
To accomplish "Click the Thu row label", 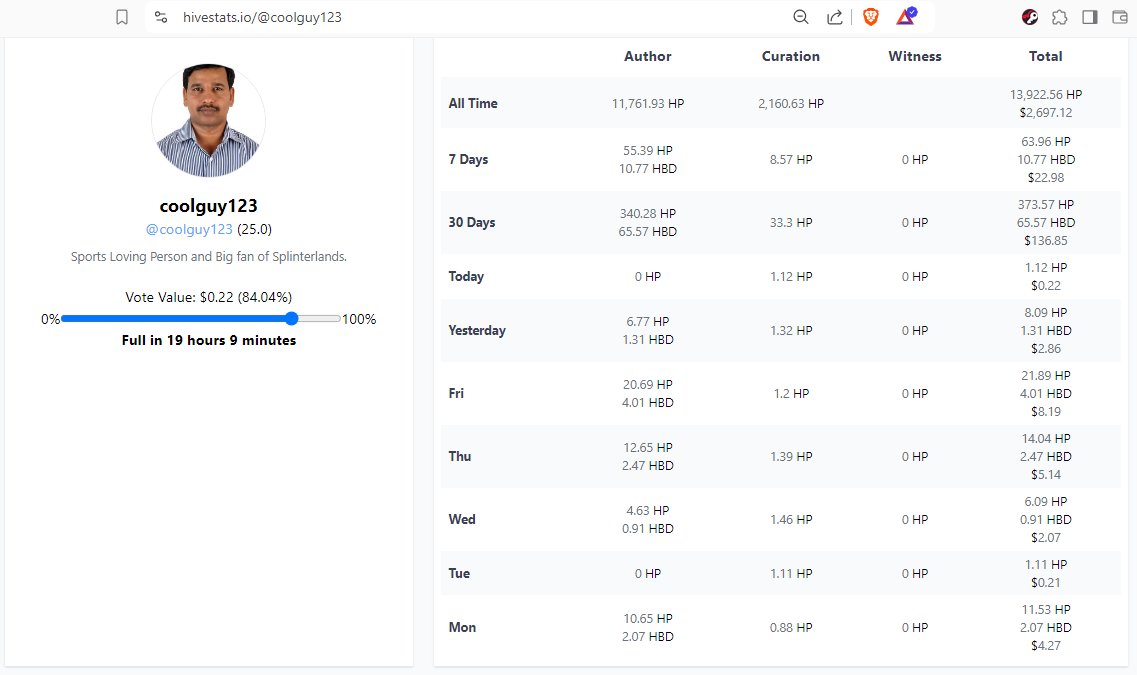I will [x=460, y=456].
